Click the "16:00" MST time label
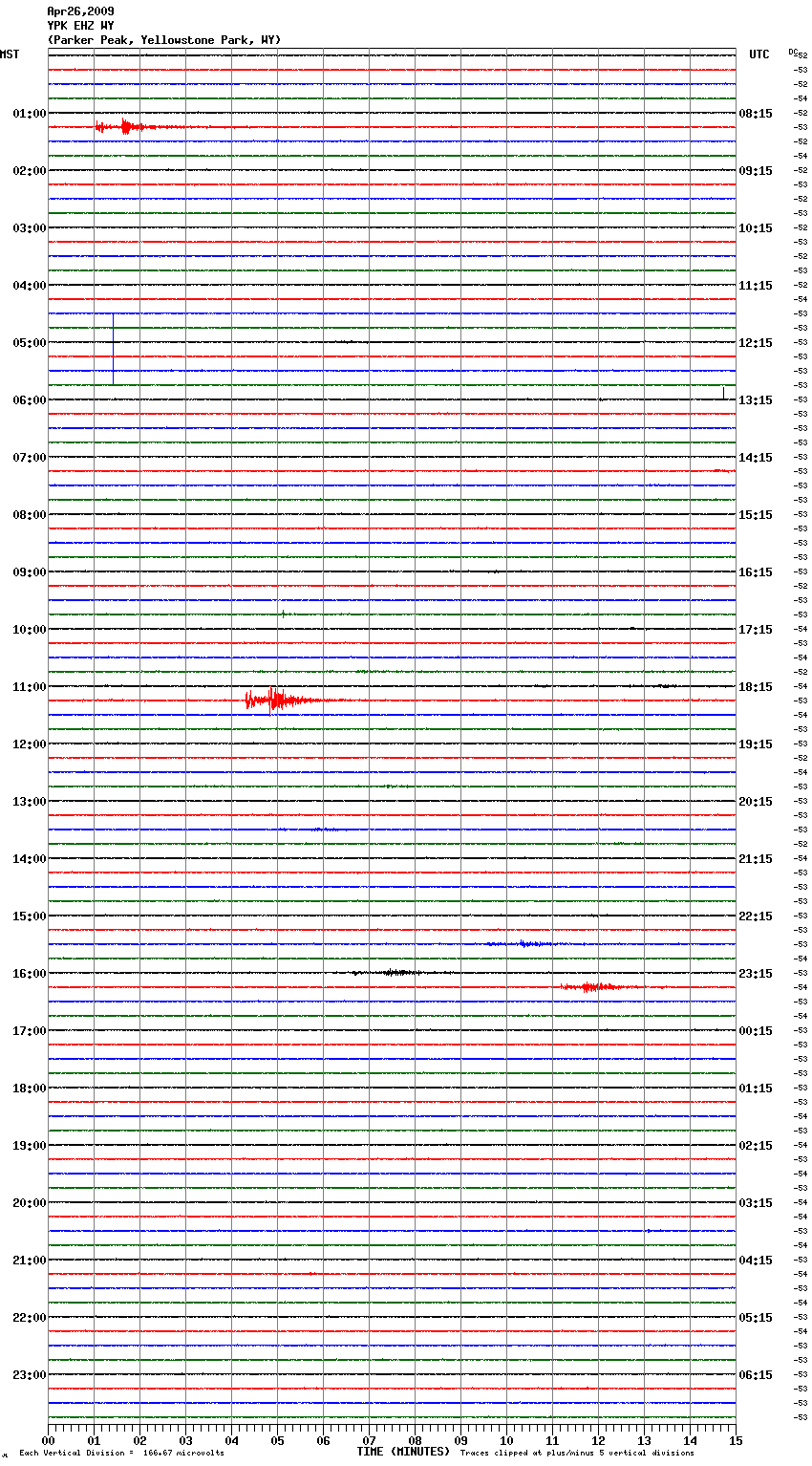The width and height of the screenshot is (812, 1466). coord(30,974)
